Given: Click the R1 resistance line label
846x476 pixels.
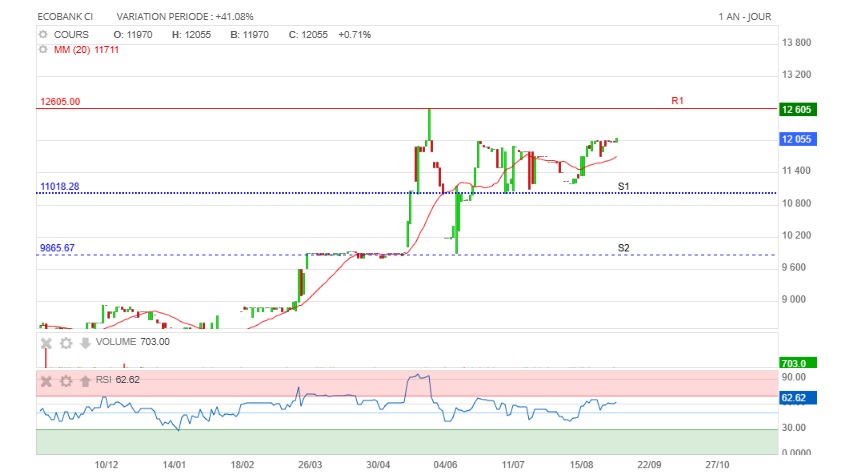Looking at the screenshot, I should pos(677,101).
